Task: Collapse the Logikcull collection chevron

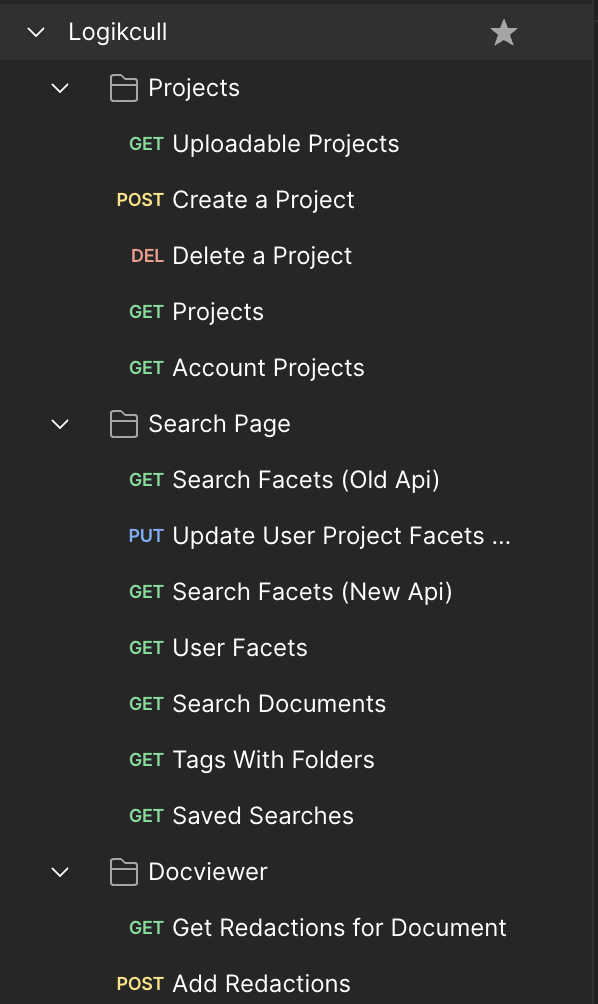Action: point(36,32)
